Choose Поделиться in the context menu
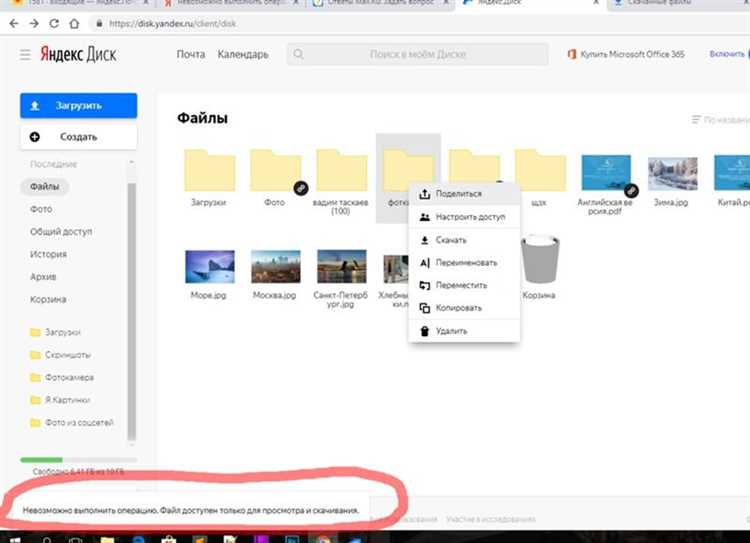The height and width of the screenshot is (543, 750). pyautogui.click(x=458, y=194)
